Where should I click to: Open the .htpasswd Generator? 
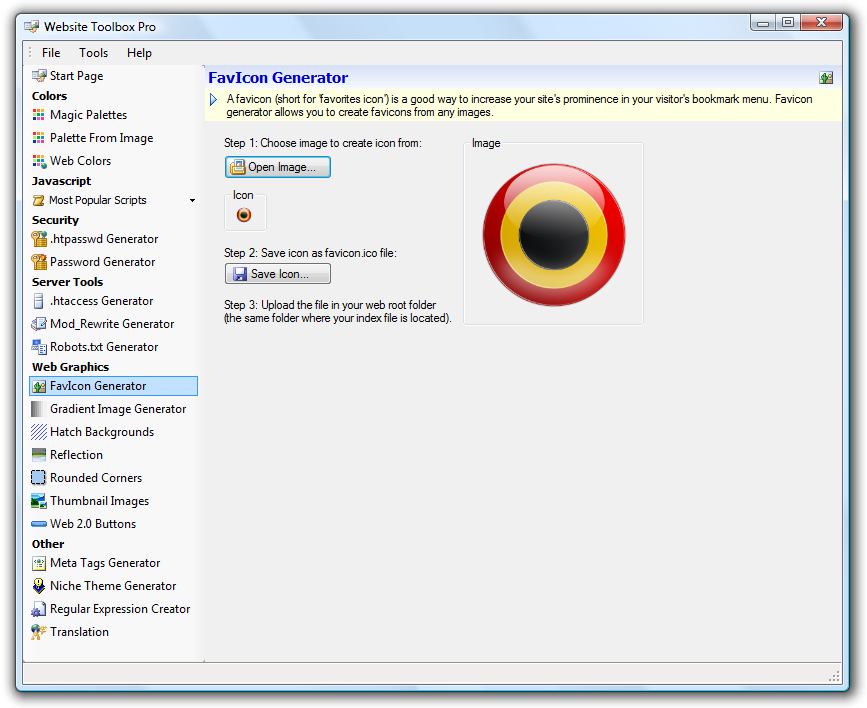point(104,239)
